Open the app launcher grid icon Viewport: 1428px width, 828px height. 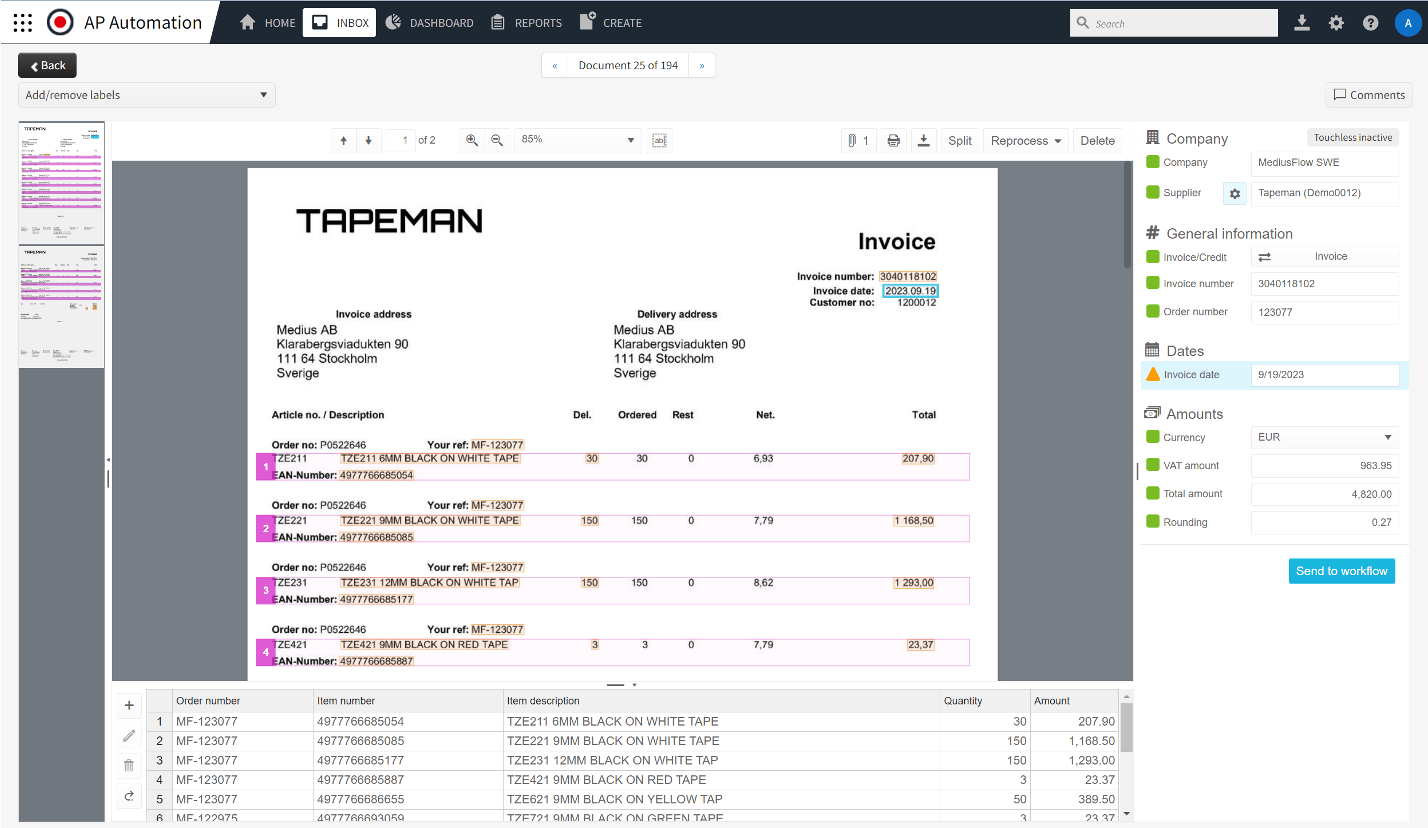(x=22, y=22)
